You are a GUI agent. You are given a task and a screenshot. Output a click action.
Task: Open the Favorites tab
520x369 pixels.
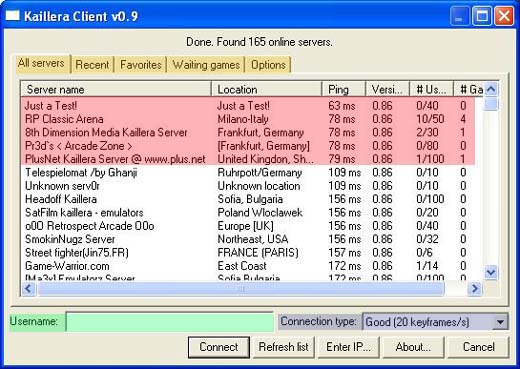coord(141,65)
